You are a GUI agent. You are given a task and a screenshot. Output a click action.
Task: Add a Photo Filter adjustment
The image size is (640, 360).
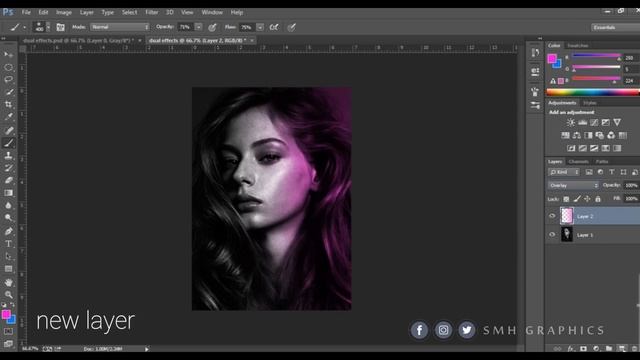pyautogui.click(x=600, y=135)
